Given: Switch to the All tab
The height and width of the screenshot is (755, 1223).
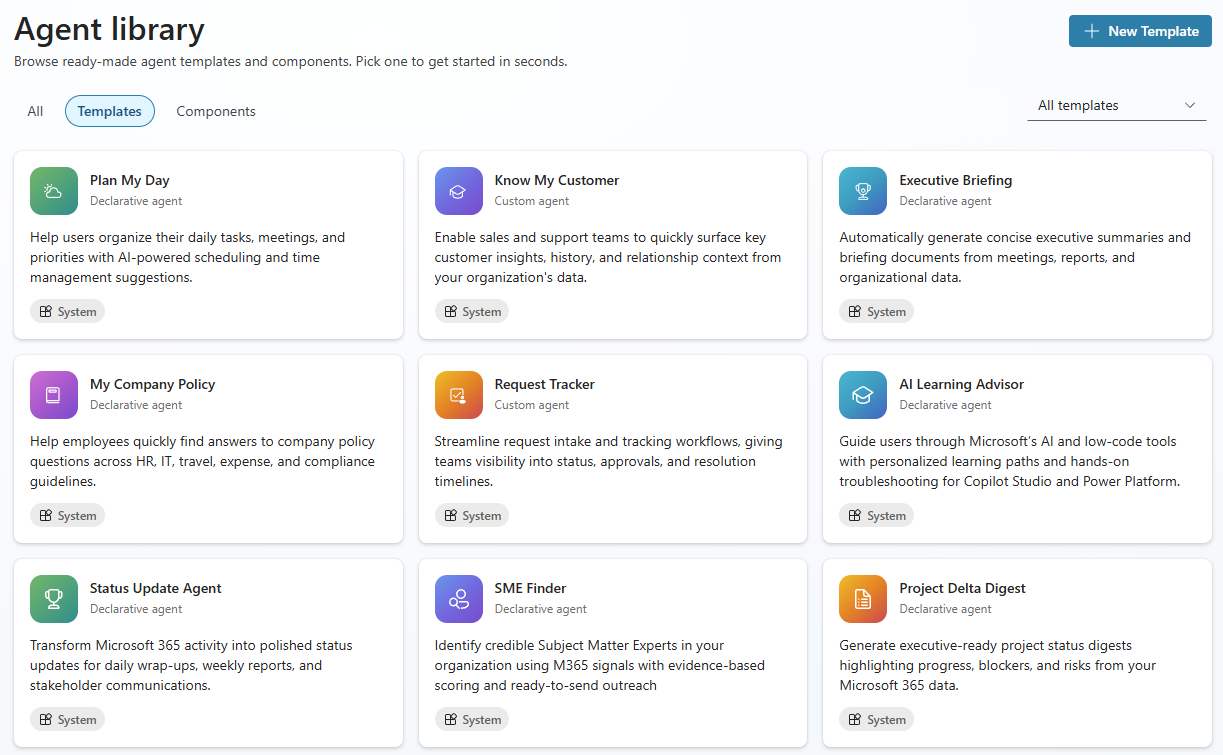Looking at the screenshot, I should pos(35,111).
